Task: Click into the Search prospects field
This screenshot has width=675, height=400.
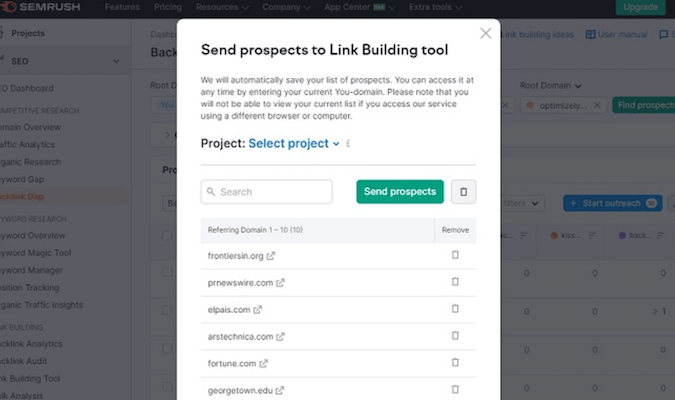Action: [x=266, y=191]
